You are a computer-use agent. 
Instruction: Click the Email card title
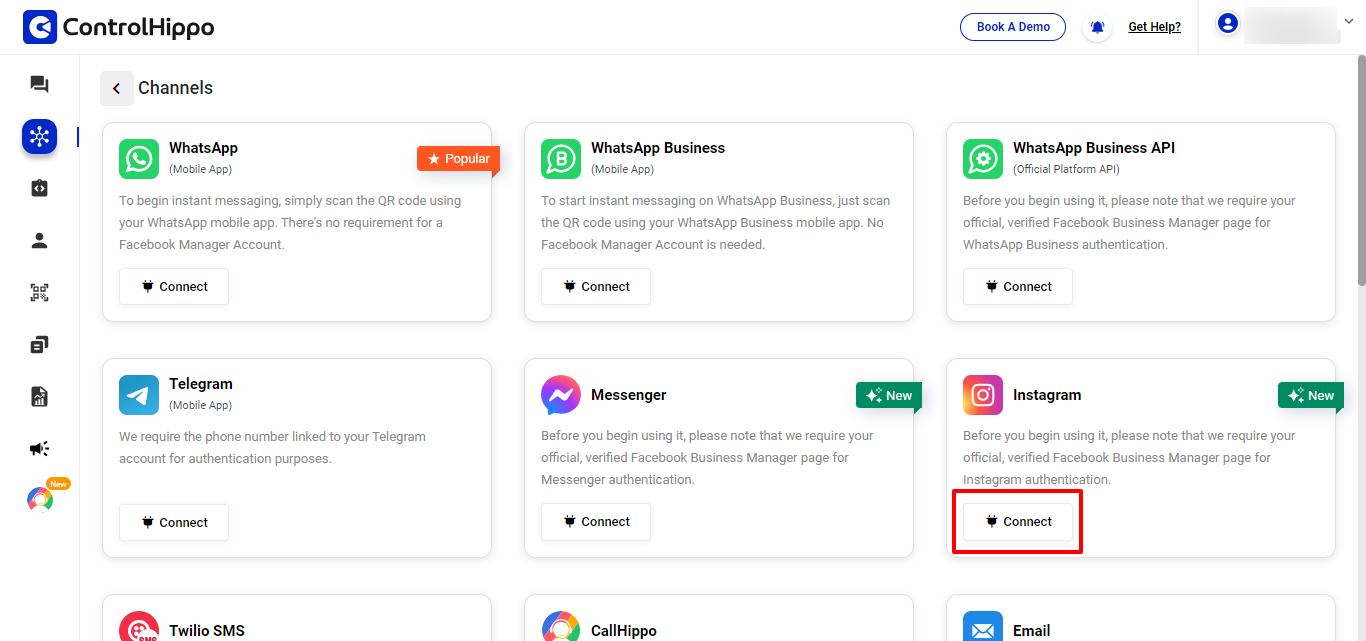point(1032,631)
